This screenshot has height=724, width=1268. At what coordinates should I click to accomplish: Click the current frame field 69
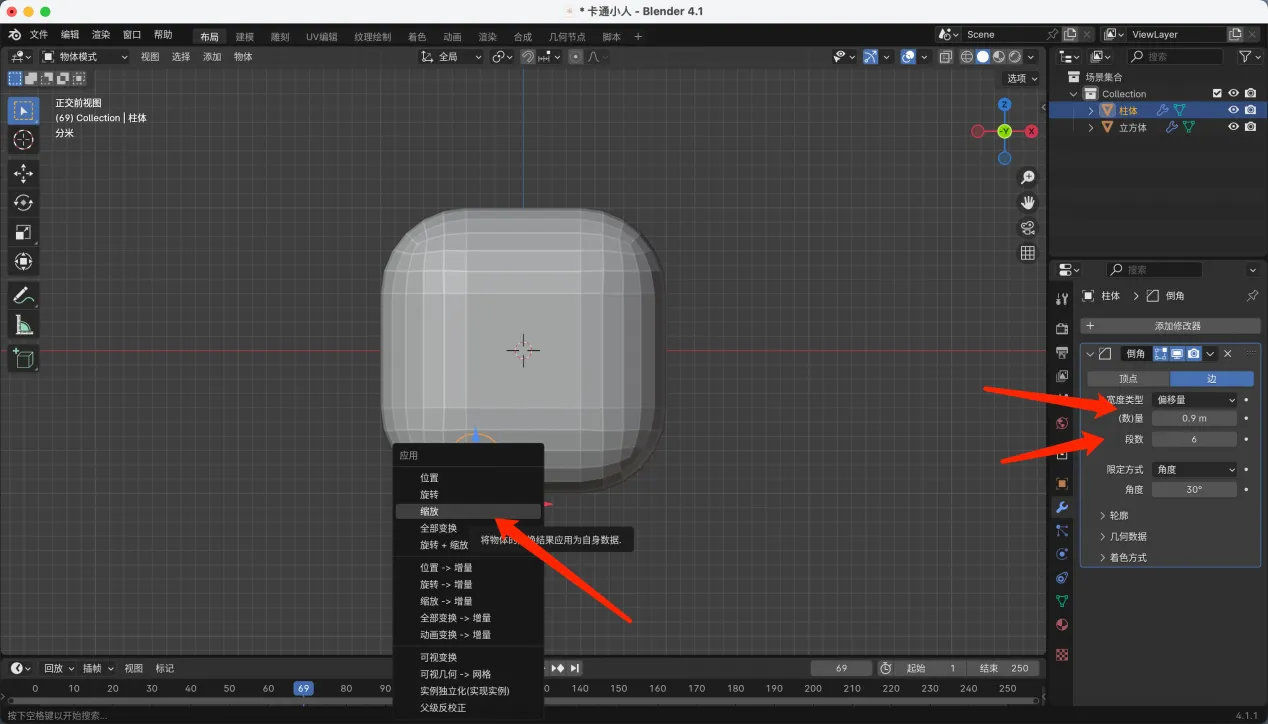[840, 668]
